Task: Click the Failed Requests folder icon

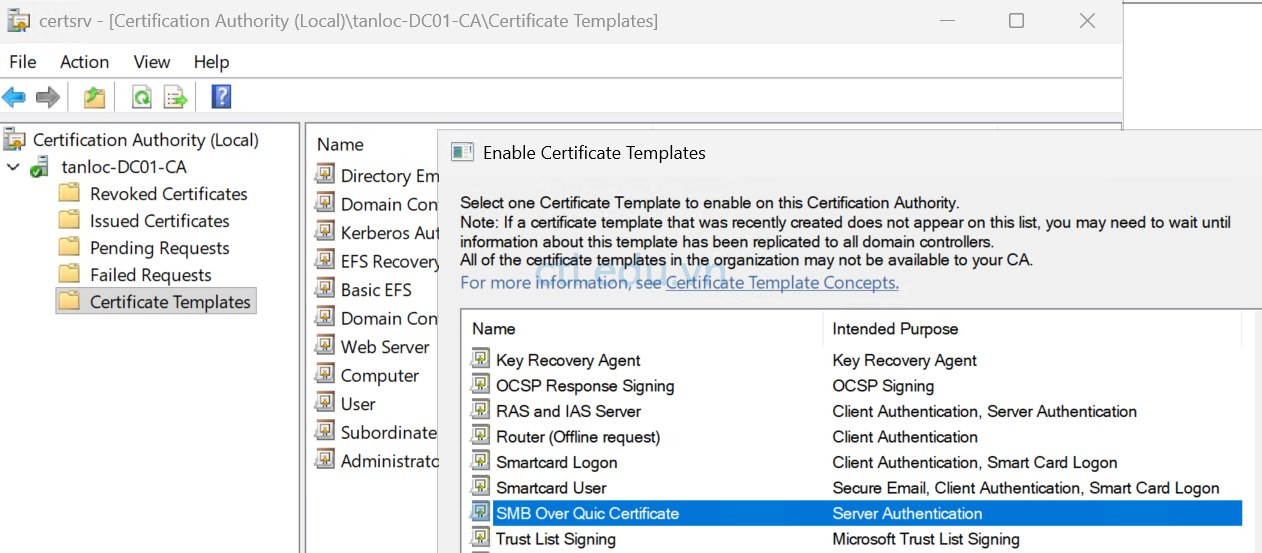Action: [69, 274]
